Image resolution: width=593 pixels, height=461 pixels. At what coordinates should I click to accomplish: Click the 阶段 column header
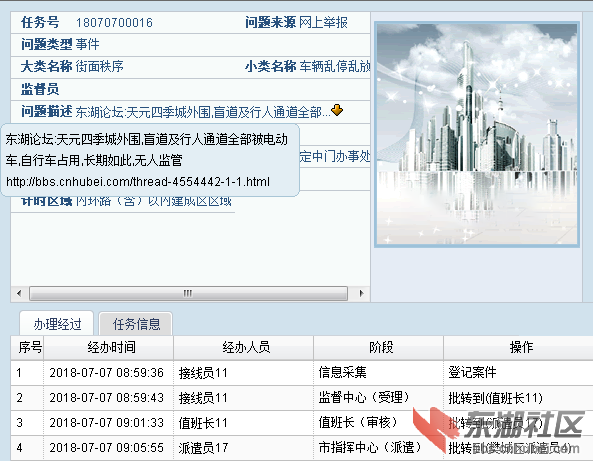click(x=379, y=347)
